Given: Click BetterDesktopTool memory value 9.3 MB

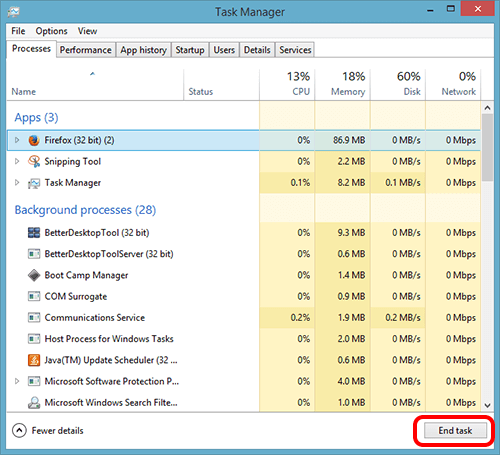Looking at the screenshot, I should tap(351, 233).
